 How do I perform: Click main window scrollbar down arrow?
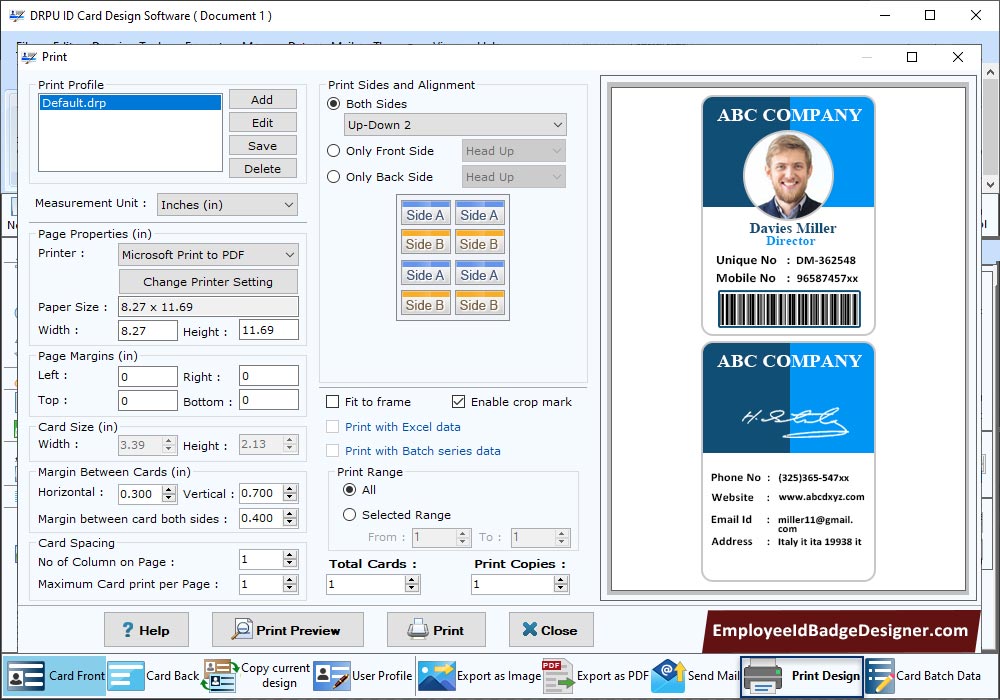(990, 184)
